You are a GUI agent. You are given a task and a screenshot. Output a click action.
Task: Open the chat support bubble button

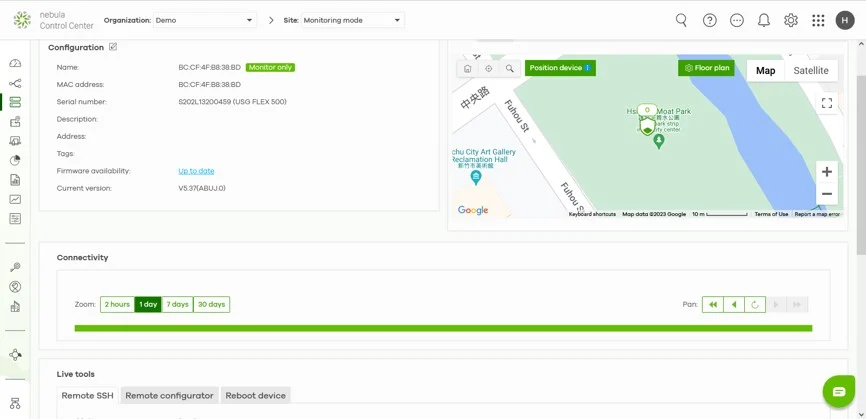(x=839, y=391)
